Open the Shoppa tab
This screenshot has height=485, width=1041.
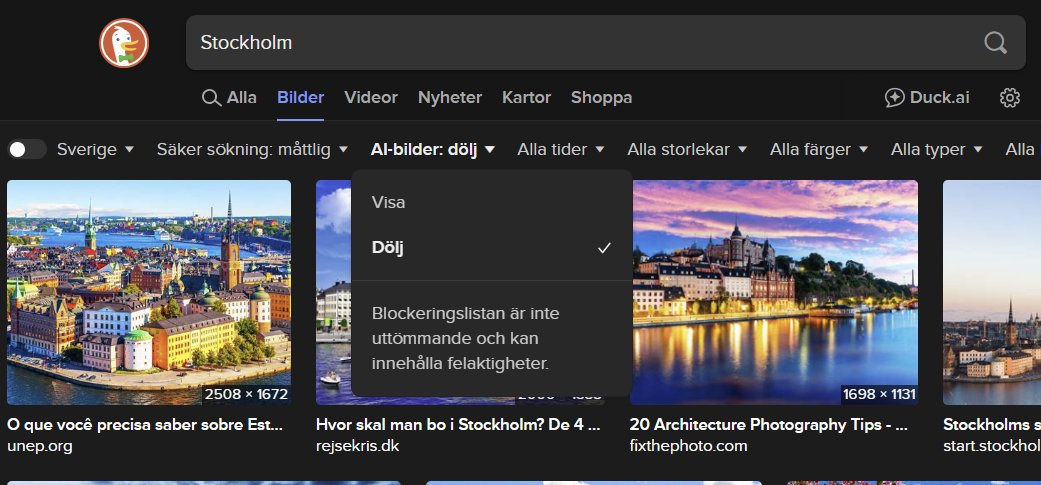point(601,98)
